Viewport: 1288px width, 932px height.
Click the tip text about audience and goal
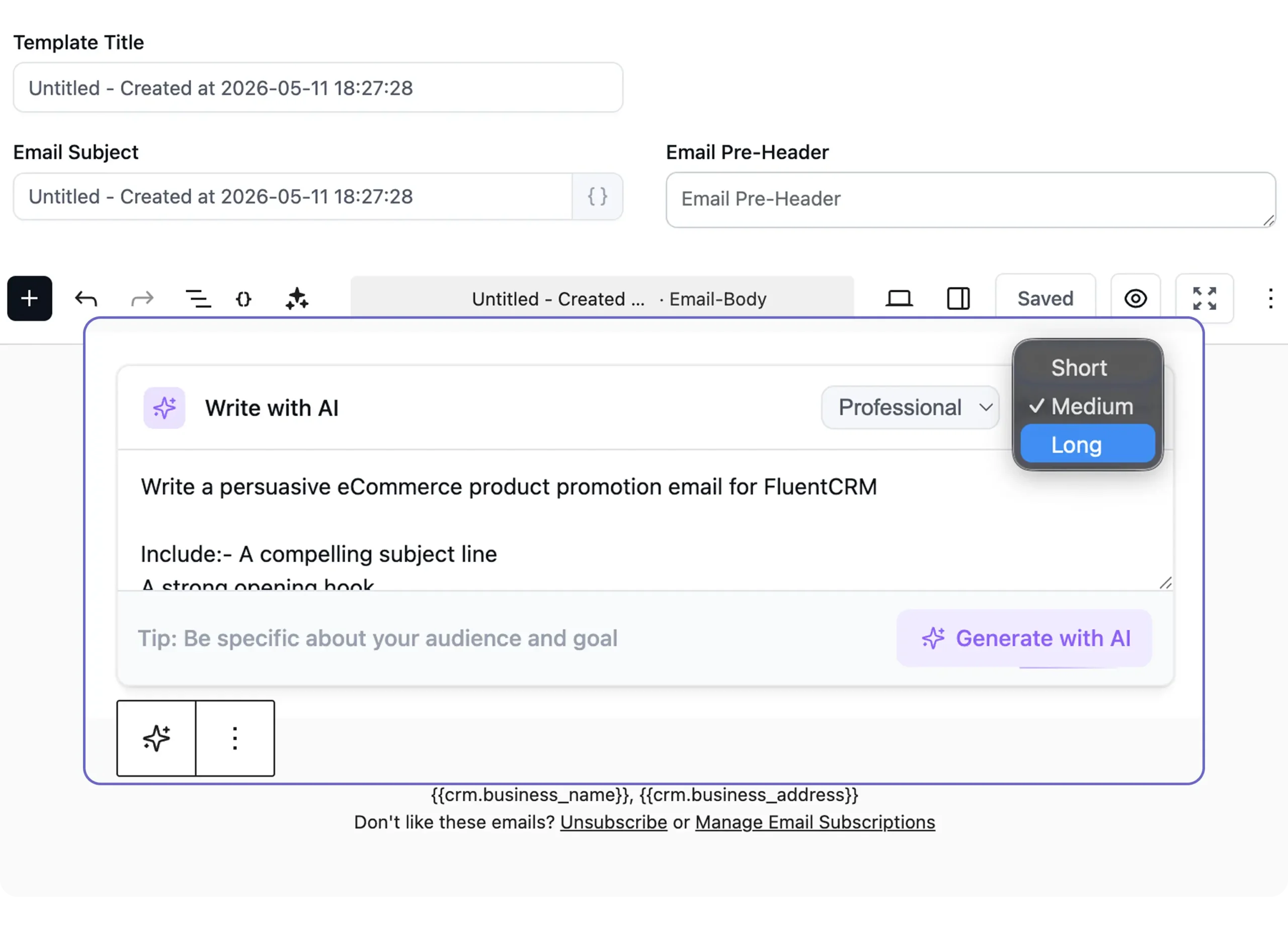pyautogui.click(x=378, y=639)
